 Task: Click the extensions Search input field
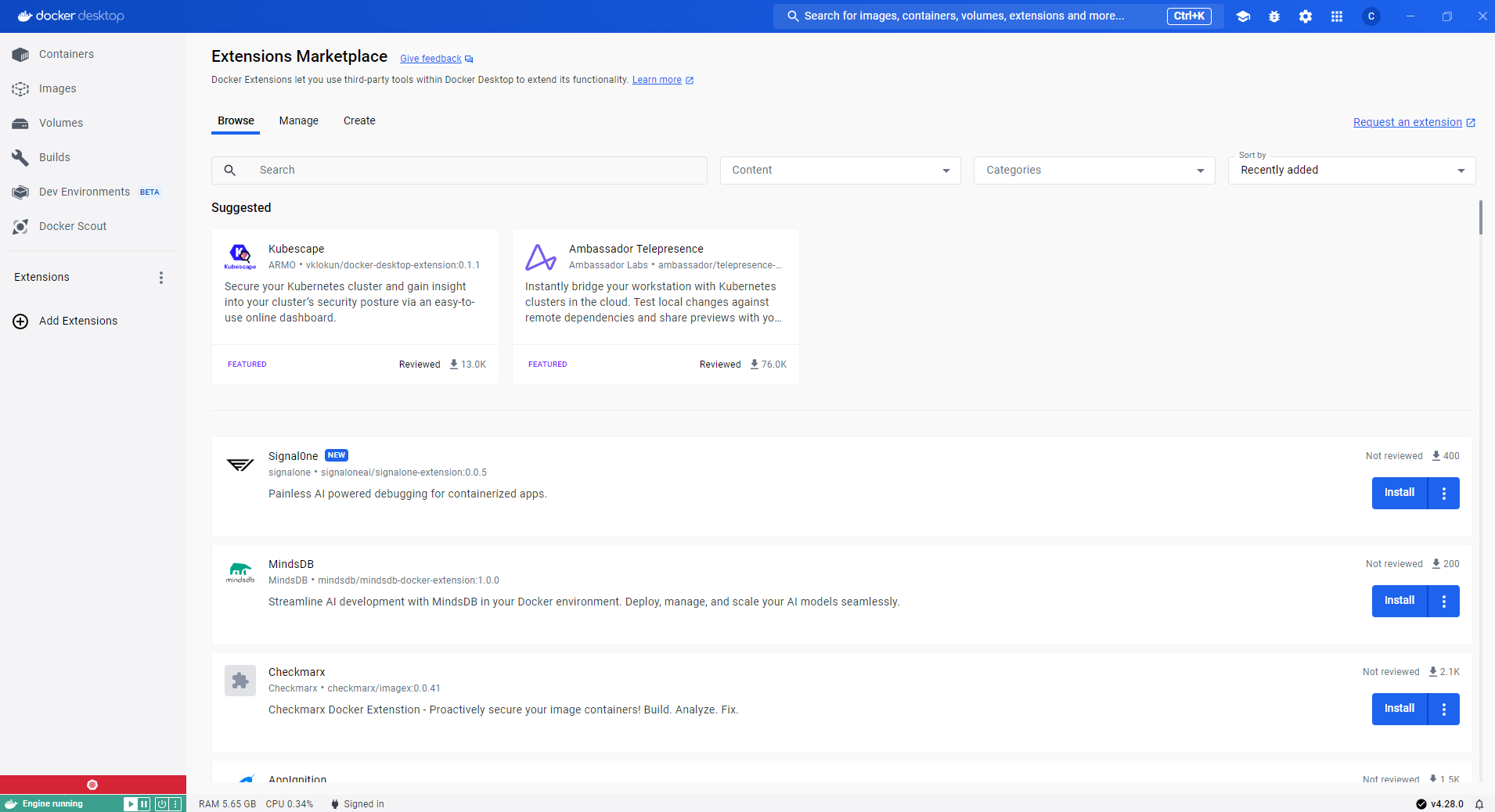tap(459, 171)
